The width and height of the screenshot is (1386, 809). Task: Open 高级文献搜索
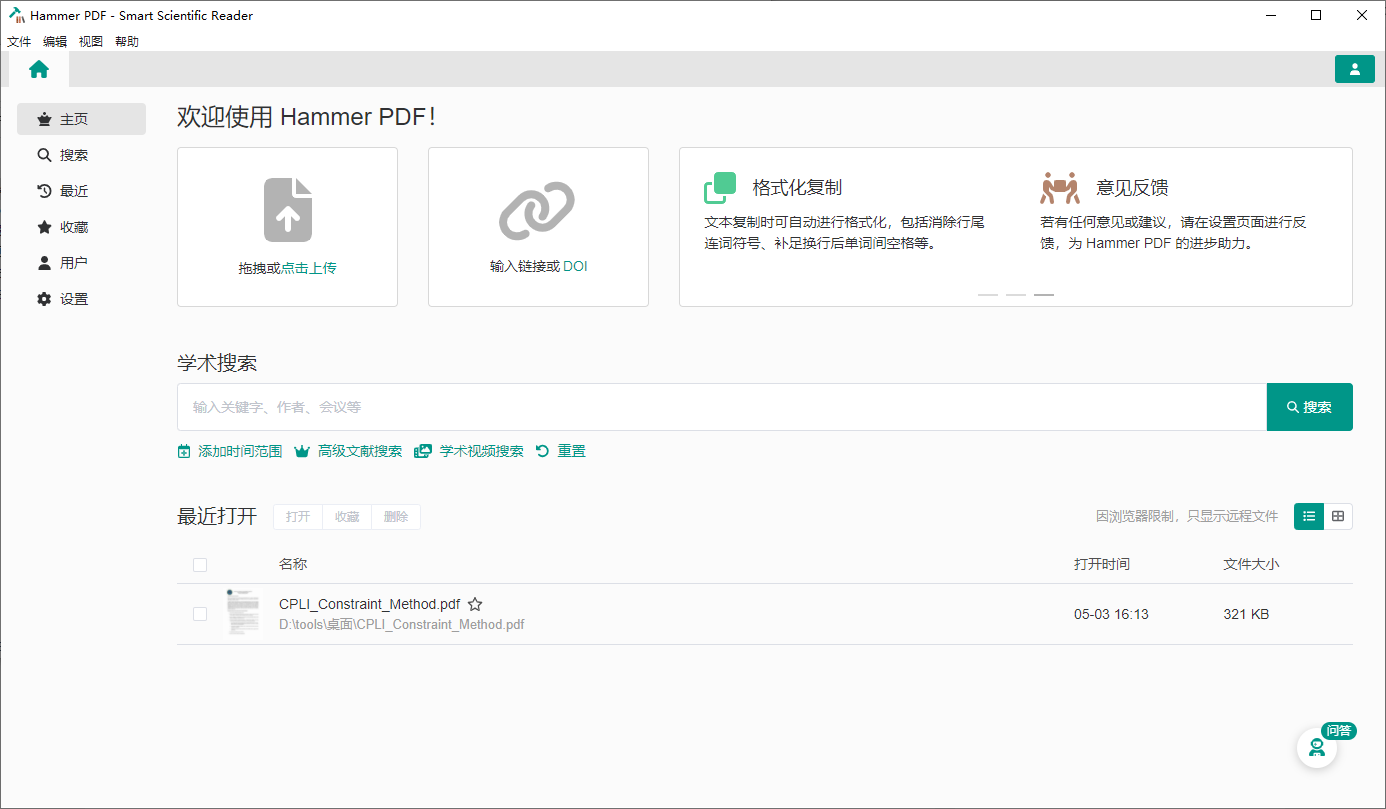click(348, 451)
